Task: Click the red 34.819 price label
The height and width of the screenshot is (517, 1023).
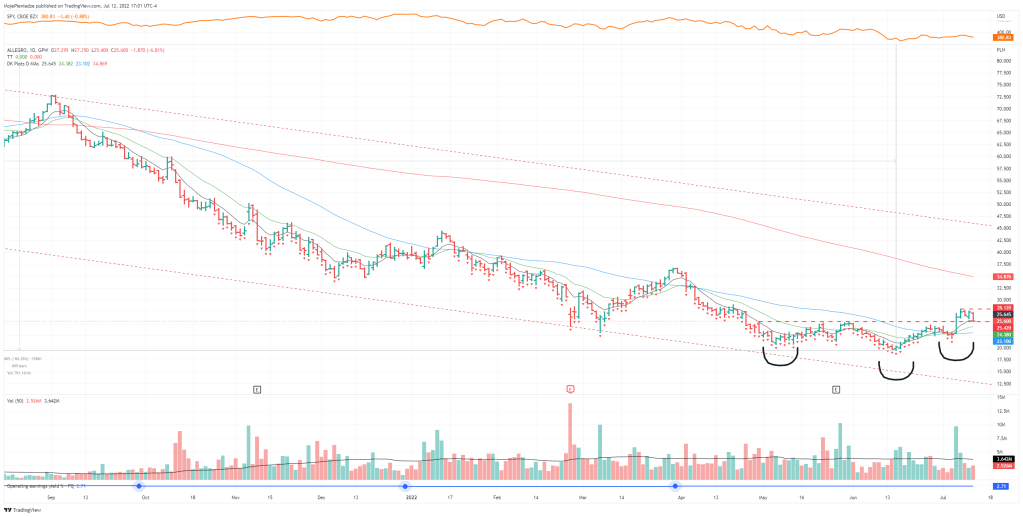Action: point(1004,276)
